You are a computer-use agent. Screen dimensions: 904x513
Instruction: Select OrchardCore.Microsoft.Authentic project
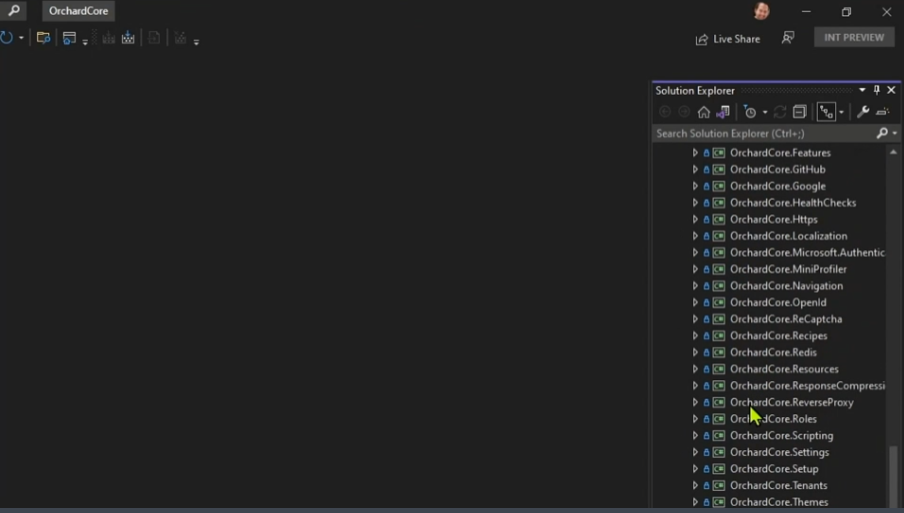(807, 252)
